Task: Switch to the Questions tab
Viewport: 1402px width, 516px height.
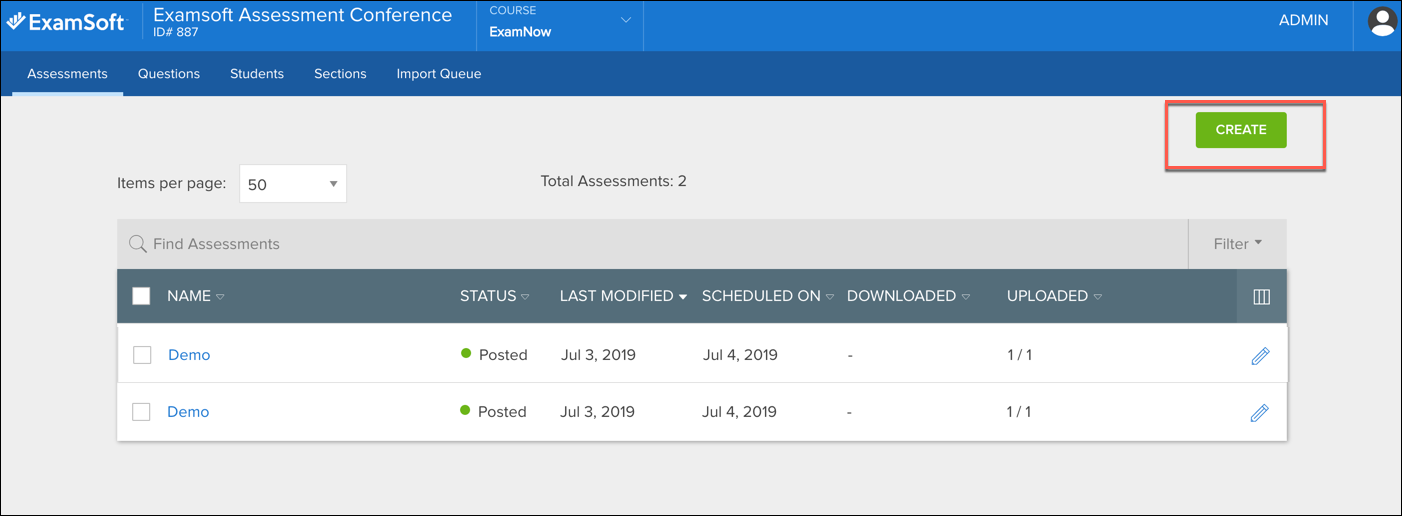Action: 169,74
